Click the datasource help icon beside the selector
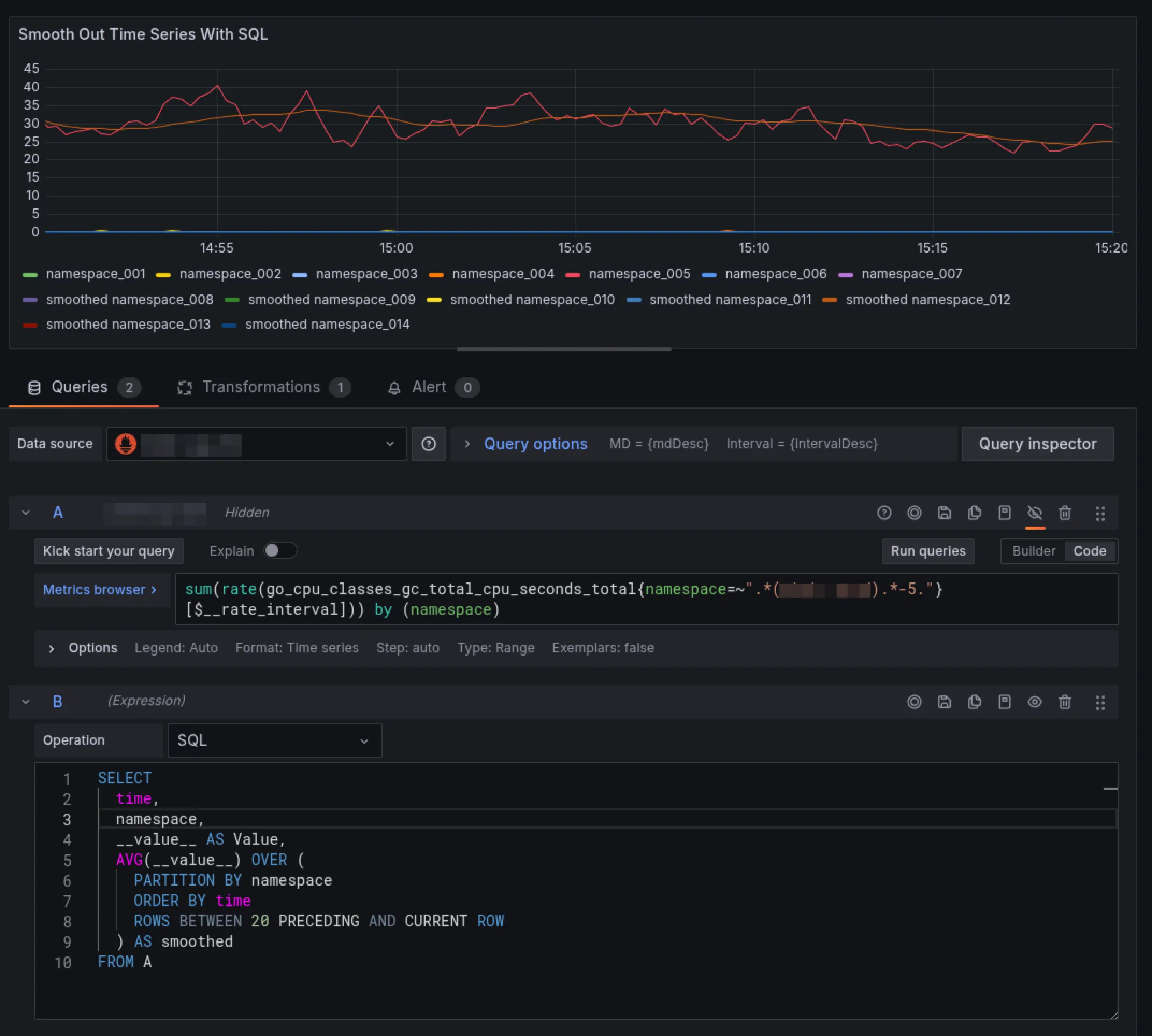This screenshot has width=1152, height=1036. pyautogui.click(x=429, y=444)
